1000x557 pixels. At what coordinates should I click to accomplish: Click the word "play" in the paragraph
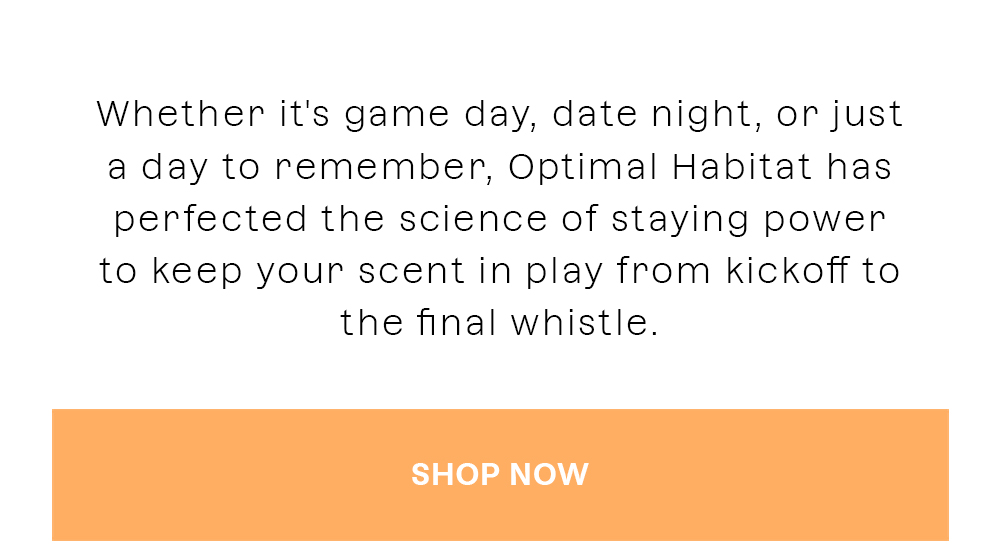point(564,273)
